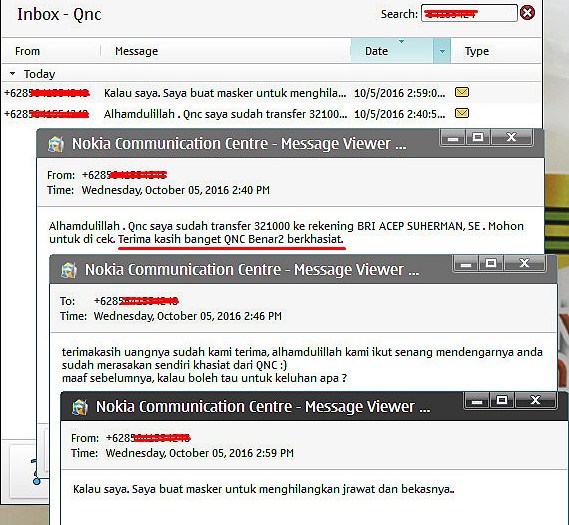Viewport: 569px width, 525px height.
Task: Click the time text "Wednesday, October 05, 2016 2:46 PM"
Action: [188, 316]
